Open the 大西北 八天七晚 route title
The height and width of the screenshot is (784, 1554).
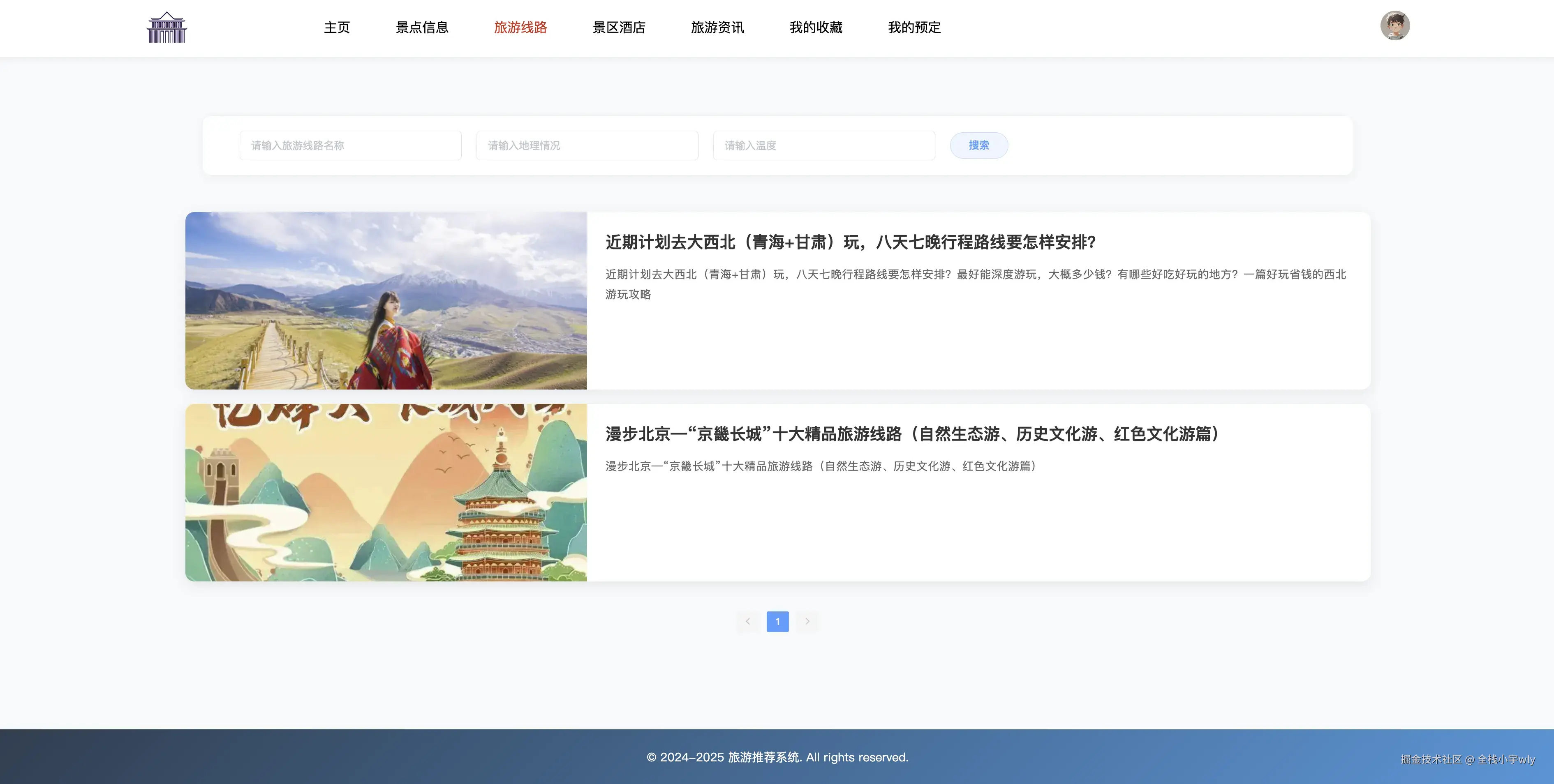850,242
